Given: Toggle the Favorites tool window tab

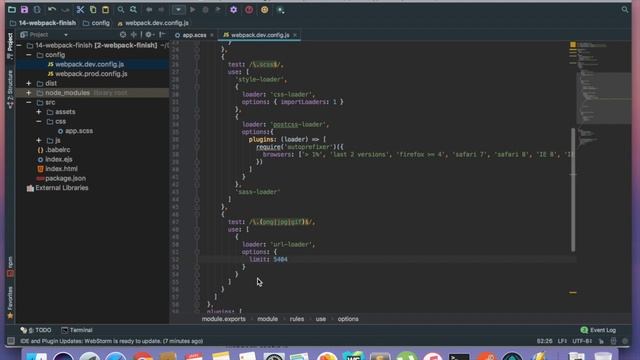Looking at the screenshot, I should click(10, 302).
